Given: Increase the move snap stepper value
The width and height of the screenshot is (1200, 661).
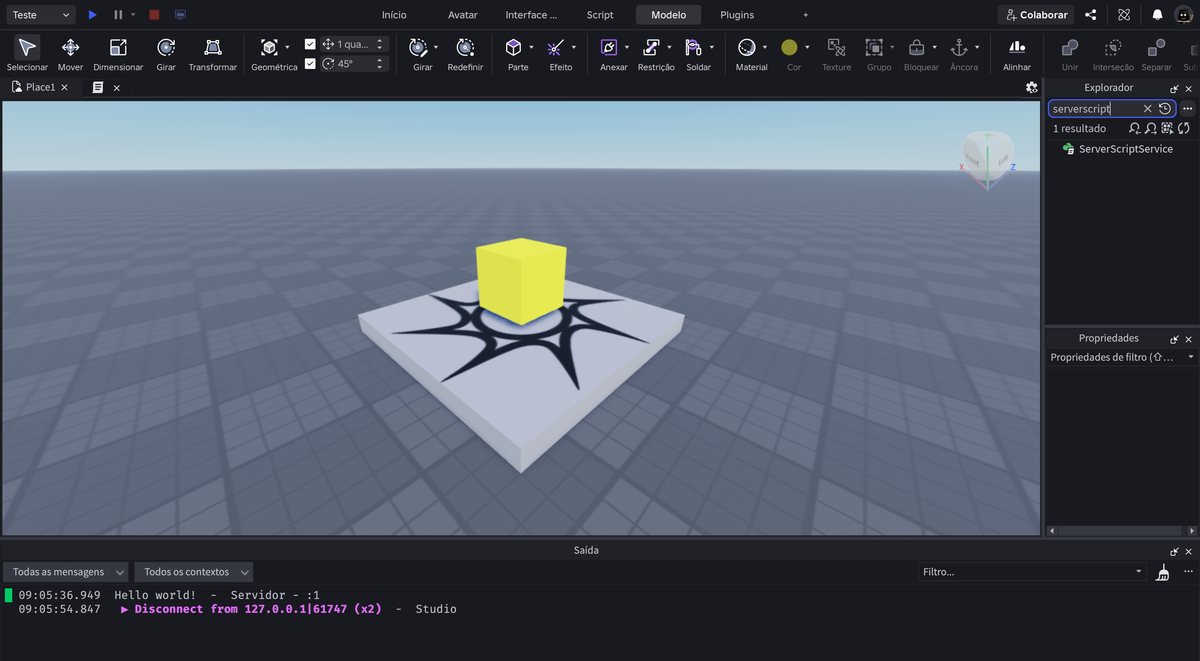Looking at the screenshot, I should point(380,41).
